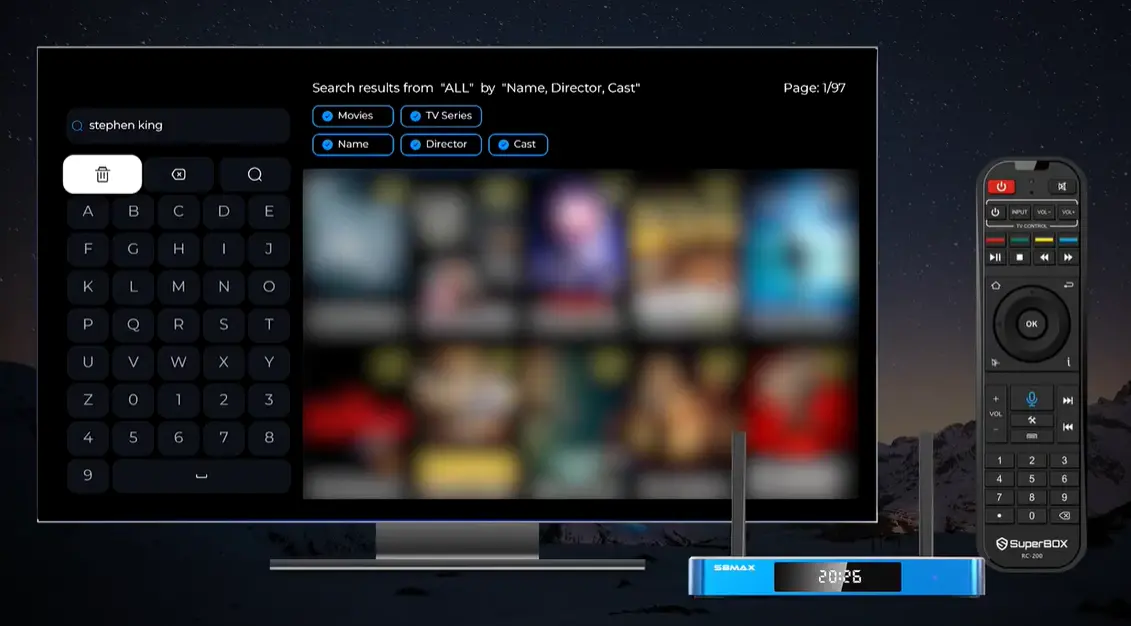The width and height of the screenshot is (1131, 626).
Task: Click the blue color key on the remote
Action: [1068, 240]
